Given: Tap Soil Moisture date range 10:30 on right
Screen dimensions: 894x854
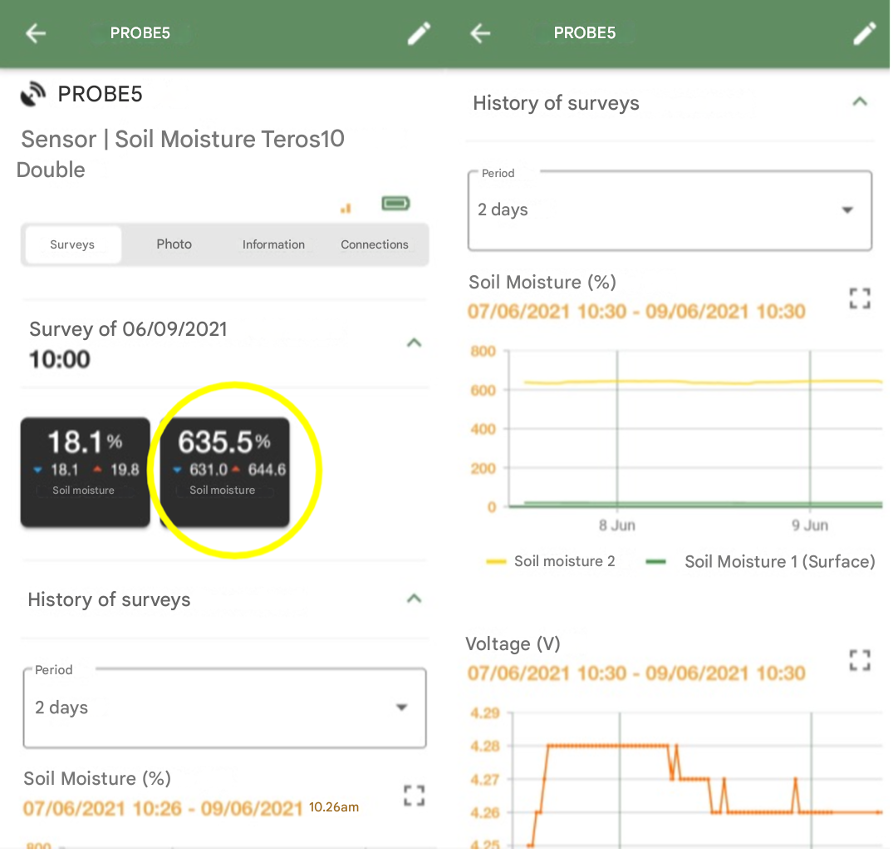Looking at the screenshot, I should tap(636, 312).
